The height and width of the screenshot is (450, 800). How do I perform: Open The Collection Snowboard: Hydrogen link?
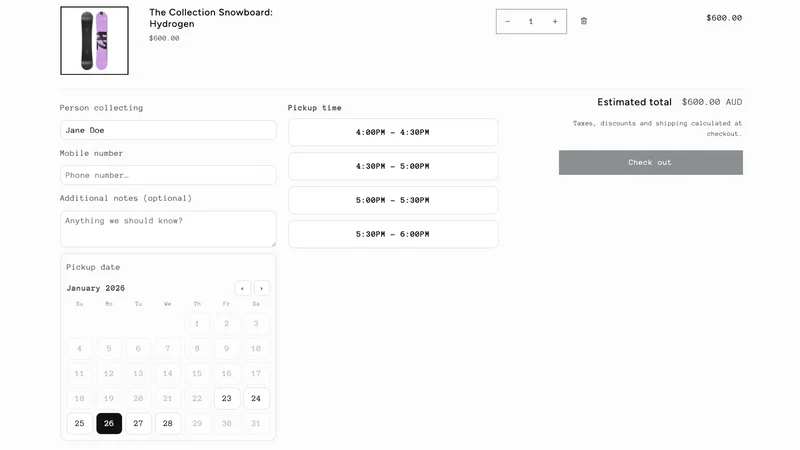[211, 18]
